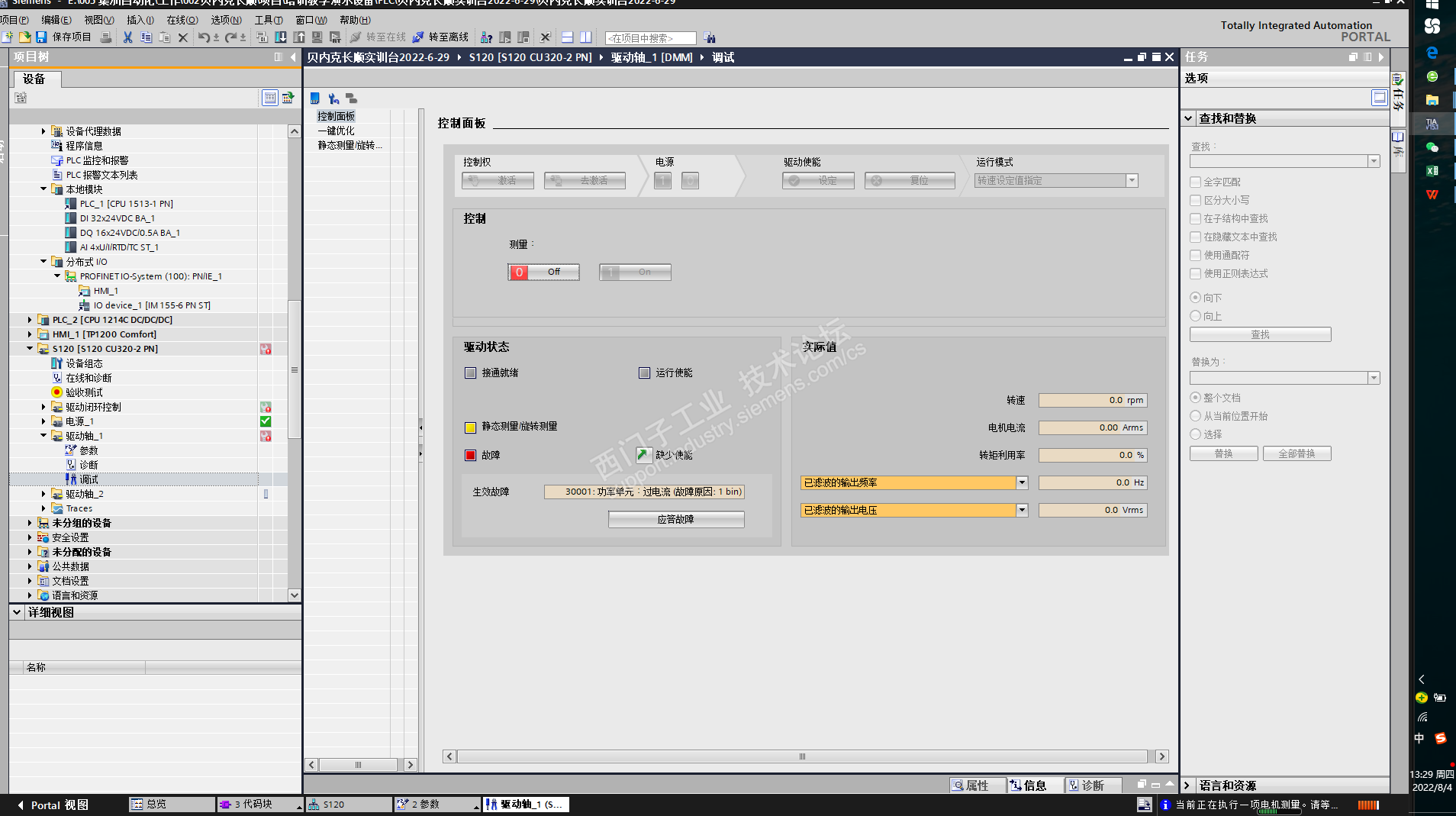Click 转至离线 go offline button
The width and height of the screenshot is (1456, 816).
tap(440, 37)
